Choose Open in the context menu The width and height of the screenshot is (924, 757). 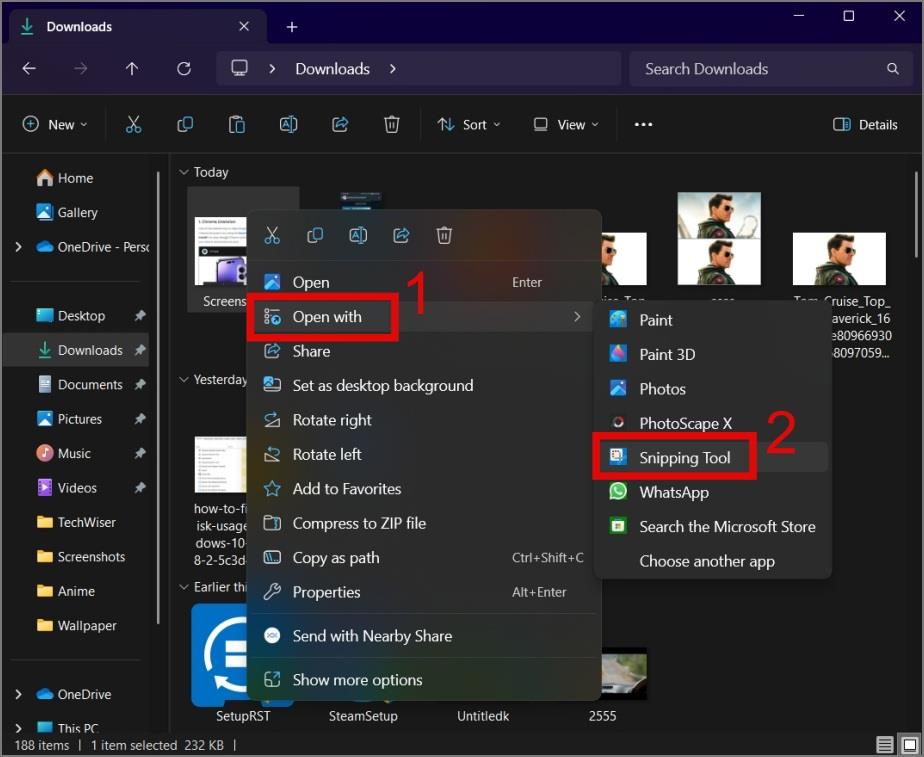pyautogui.click(x=419, y=282)
